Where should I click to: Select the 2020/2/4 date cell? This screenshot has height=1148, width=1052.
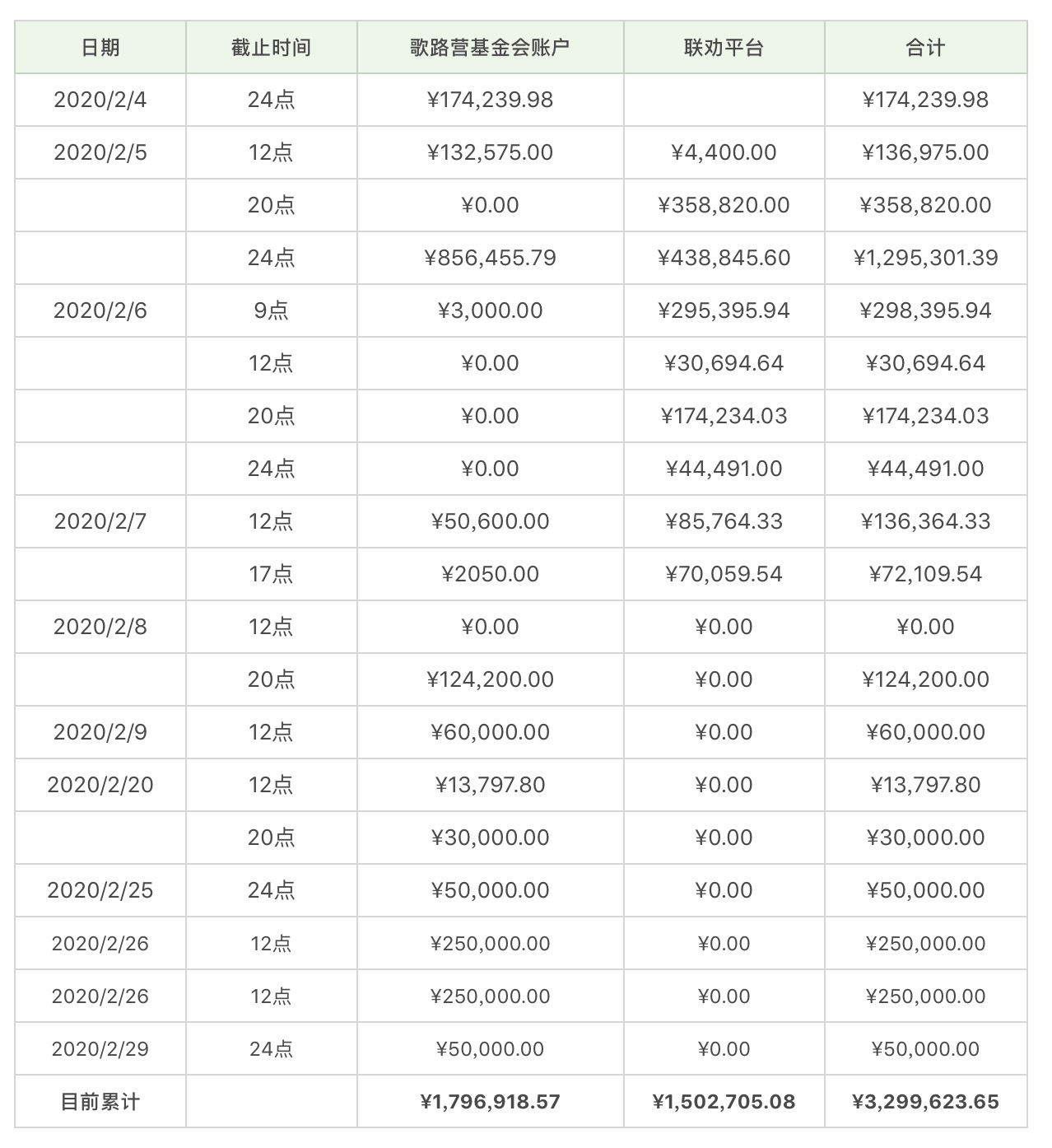tap(100, 100)
